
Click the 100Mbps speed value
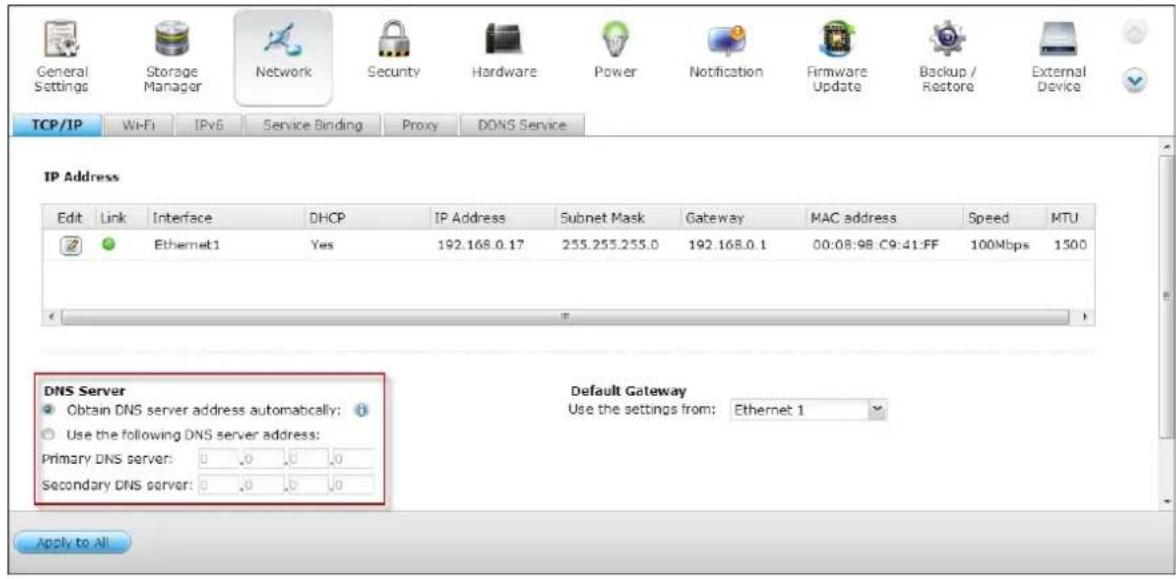coord(1000,245)
